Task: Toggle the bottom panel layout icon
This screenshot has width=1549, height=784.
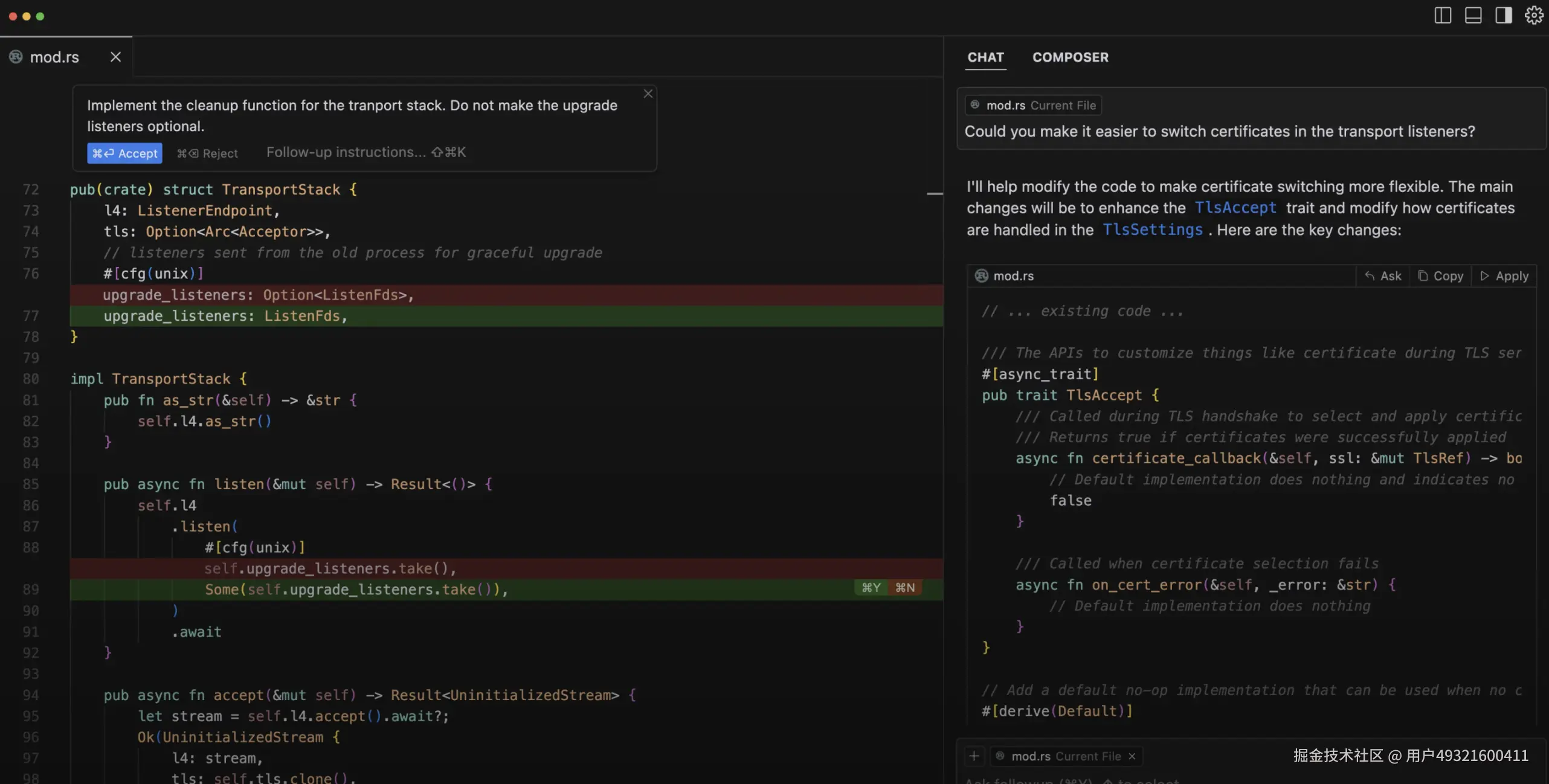Action: click(x=1473, y=15)
